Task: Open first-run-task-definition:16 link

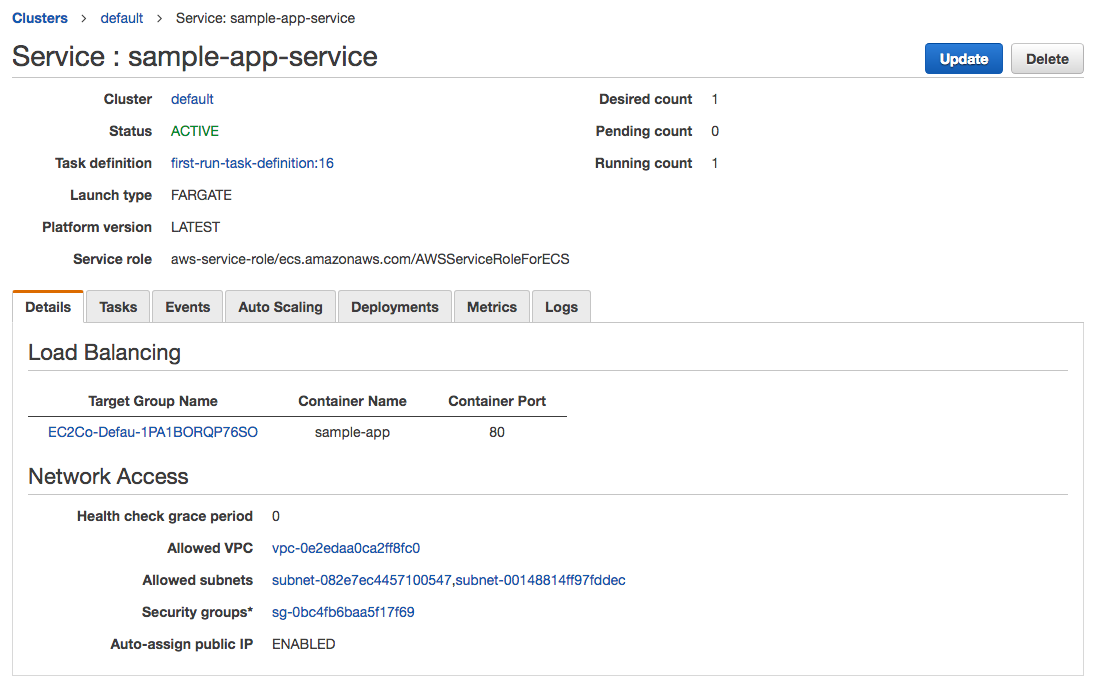Action: click(x=252, y=163)
